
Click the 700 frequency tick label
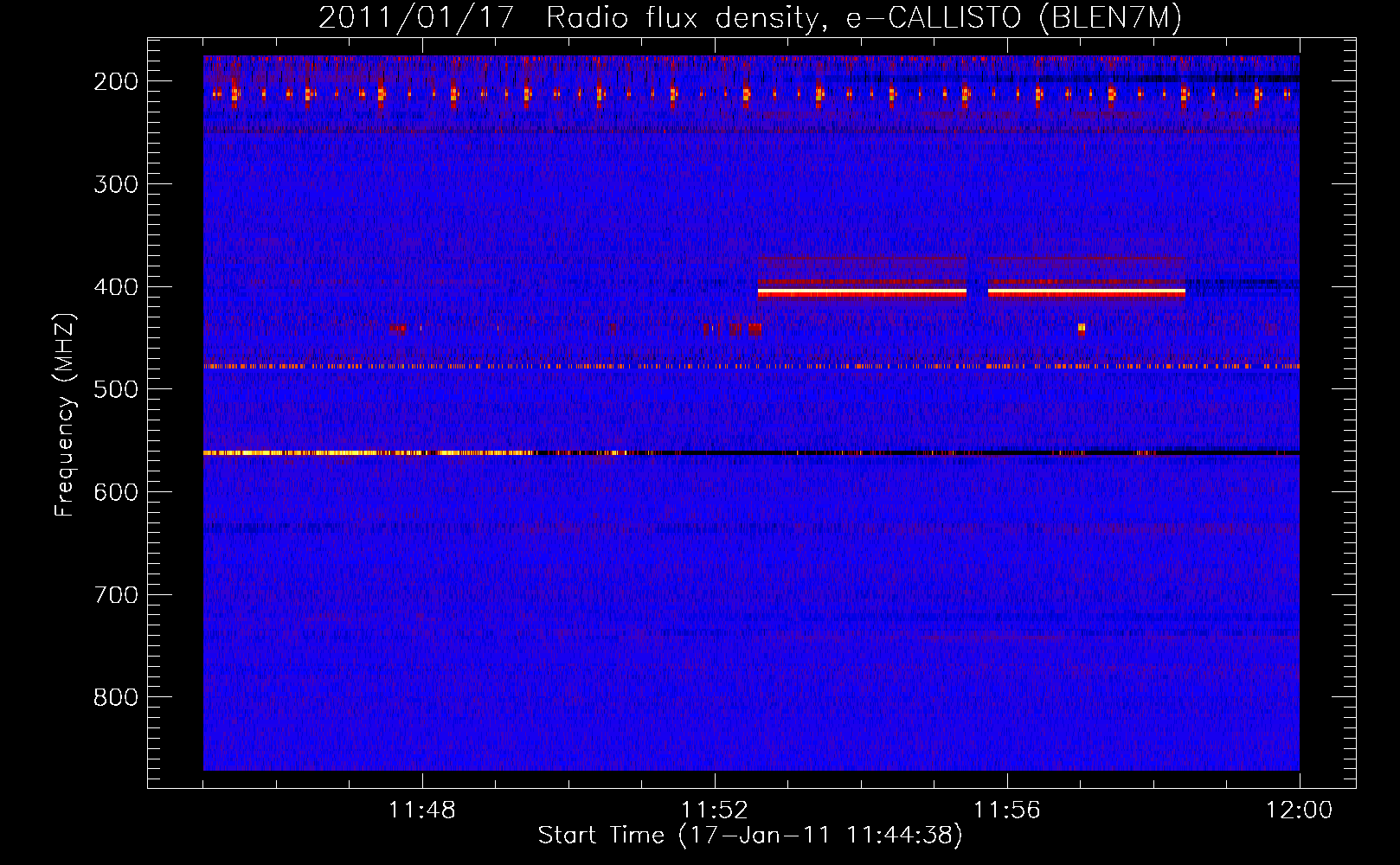tap(116, 595)
